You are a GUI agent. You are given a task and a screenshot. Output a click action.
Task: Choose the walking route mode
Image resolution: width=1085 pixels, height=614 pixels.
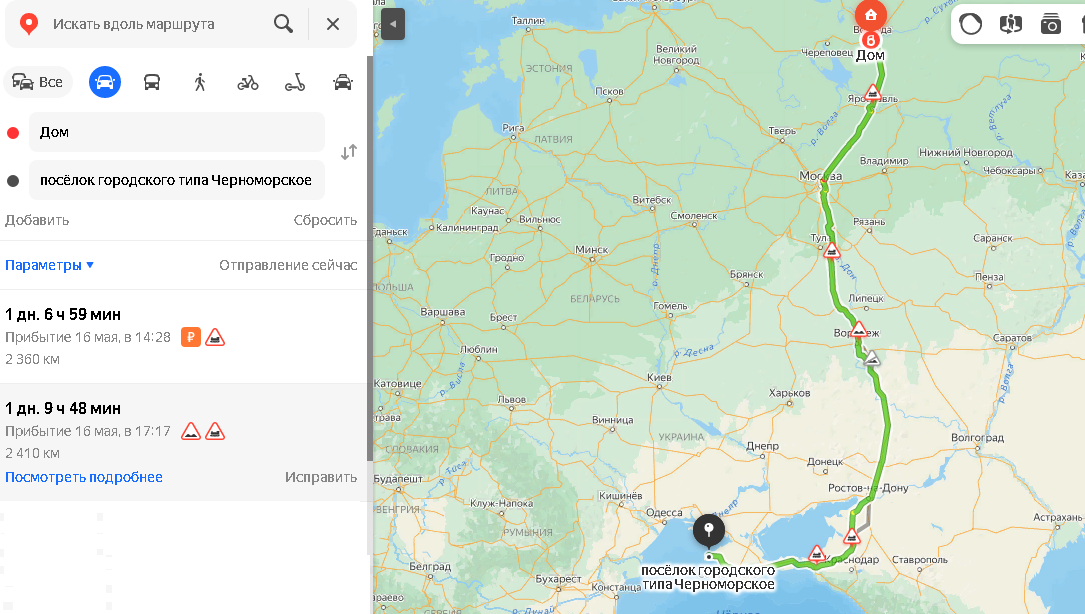(x=200, y=82)
